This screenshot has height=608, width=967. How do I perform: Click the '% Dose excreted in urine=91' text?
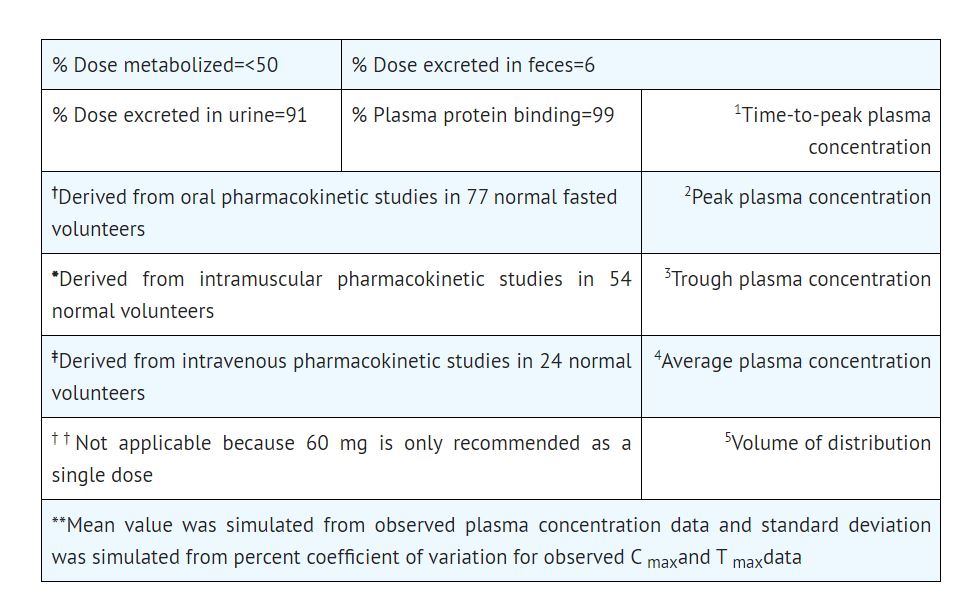click(180, 115)
